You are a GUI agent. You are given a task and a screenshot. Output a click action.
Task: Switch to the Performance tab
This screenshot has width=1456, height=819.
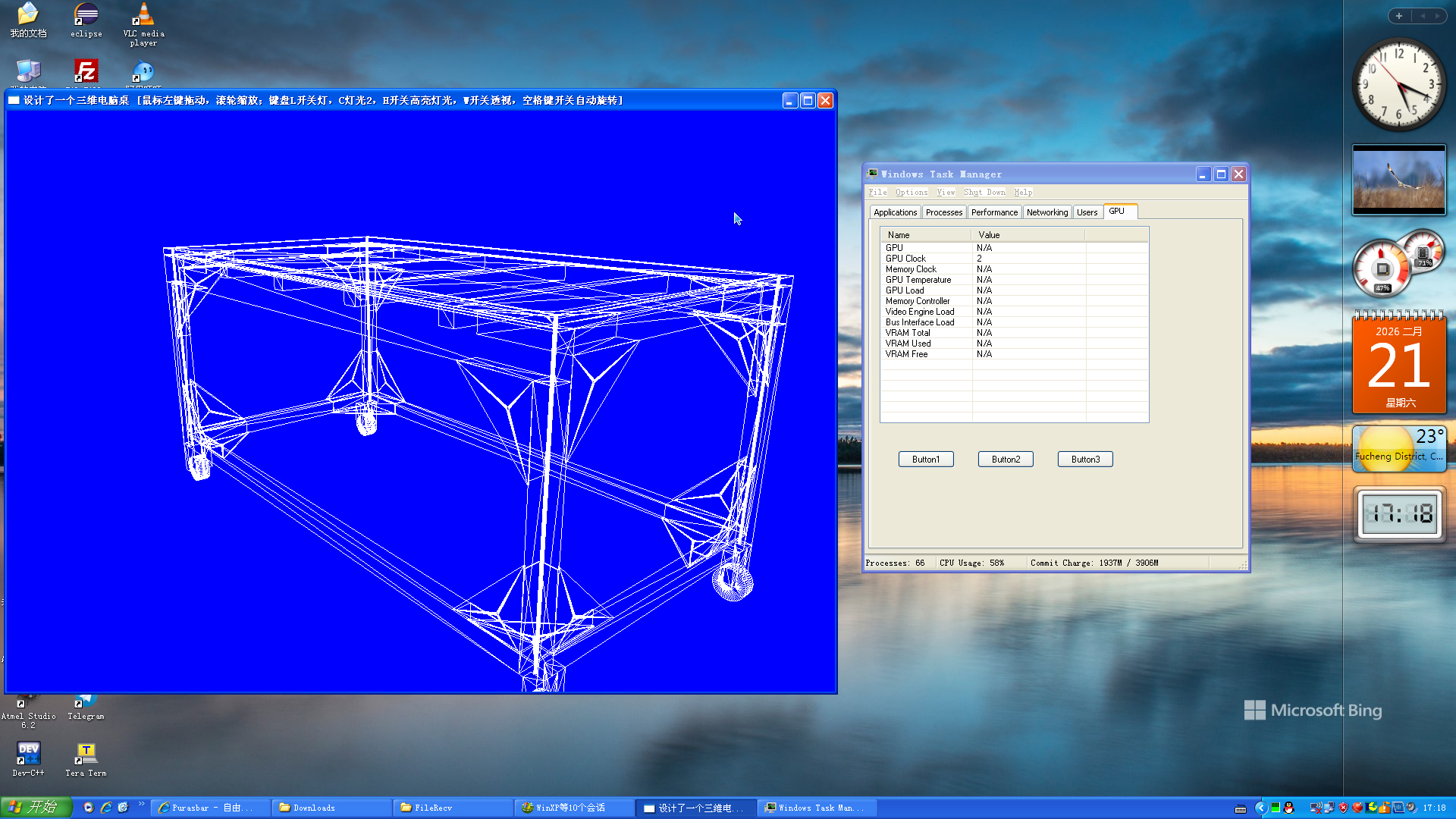(x=994, y=212)
